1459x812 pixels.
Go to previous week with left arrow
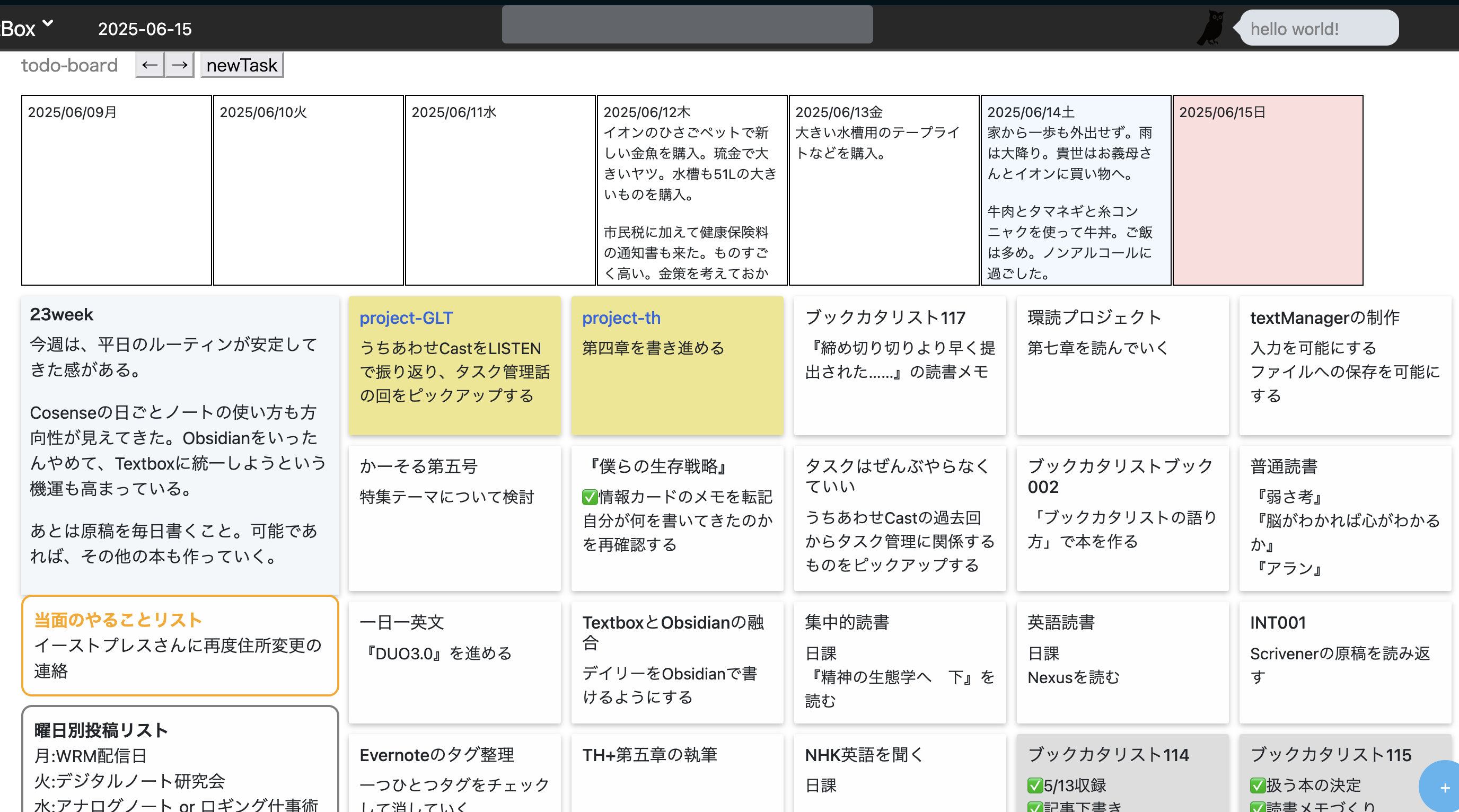point(150,65)
